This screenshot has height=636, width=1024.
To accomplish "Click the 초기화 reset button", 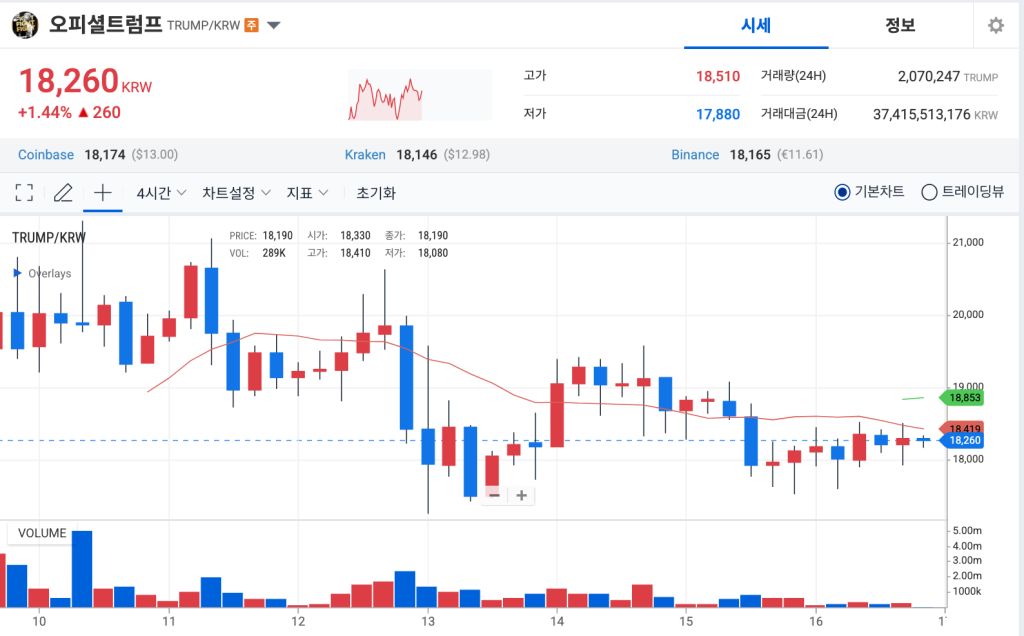I will [x=376, y=193].
